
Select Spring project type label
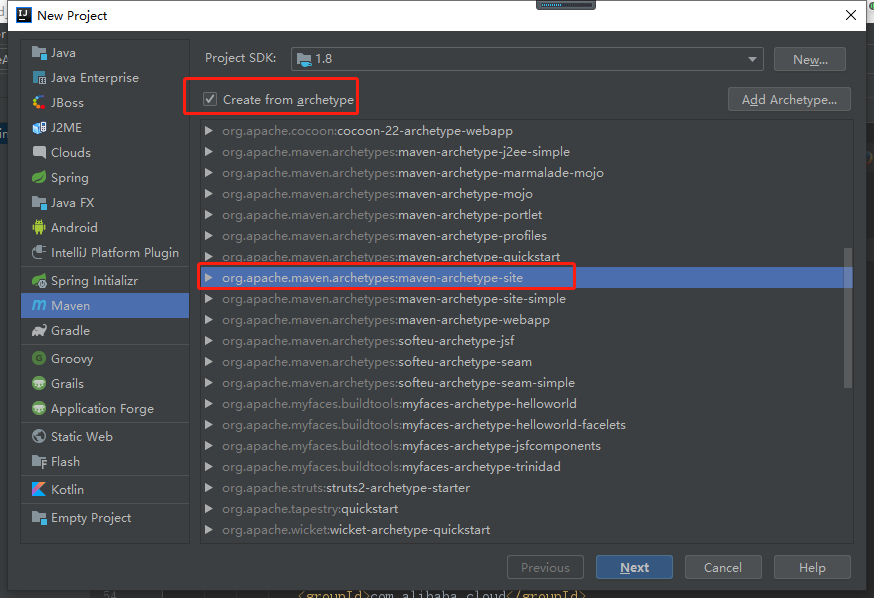click(70, 178)
